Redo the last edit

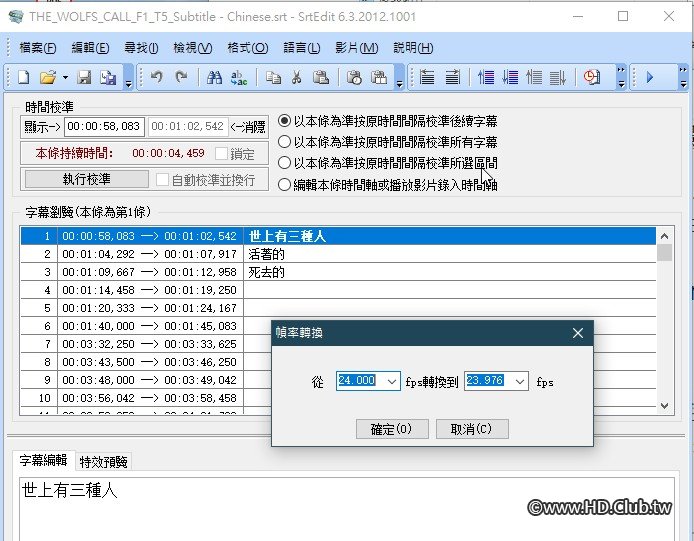pos(181,77)
